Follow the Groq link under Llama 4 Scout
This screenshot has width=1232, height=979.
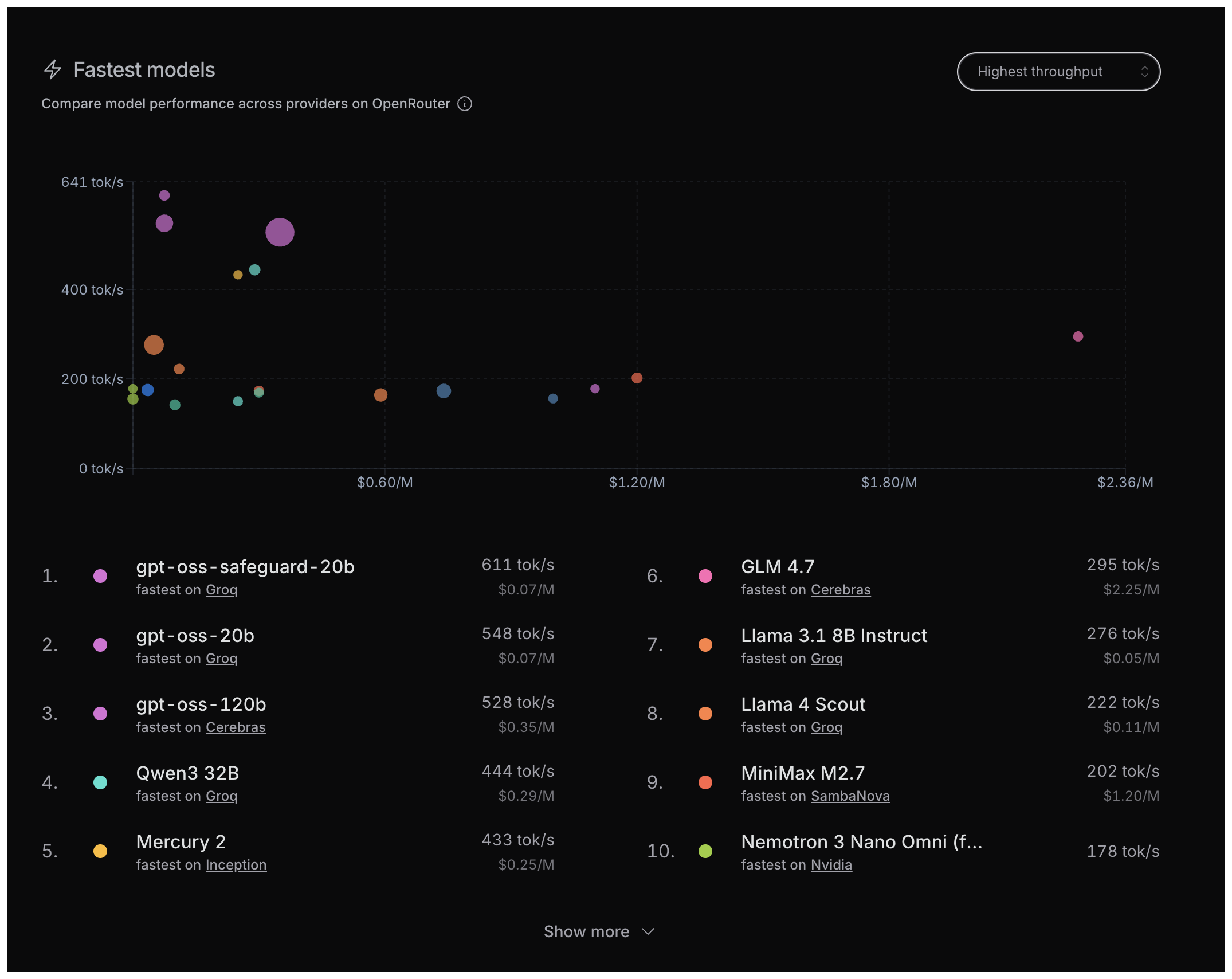coord(827,727)
